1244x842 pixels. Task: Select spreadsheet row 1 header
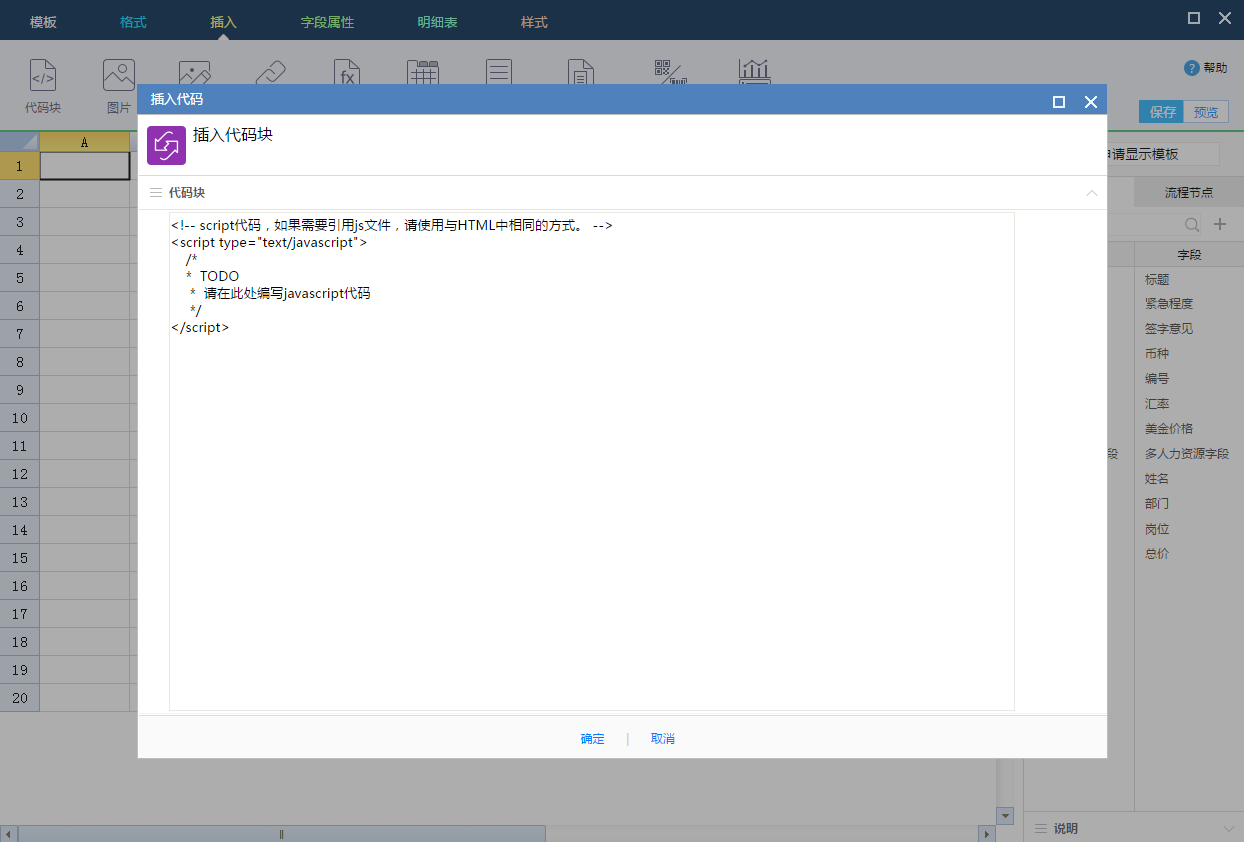click(20, 166)
